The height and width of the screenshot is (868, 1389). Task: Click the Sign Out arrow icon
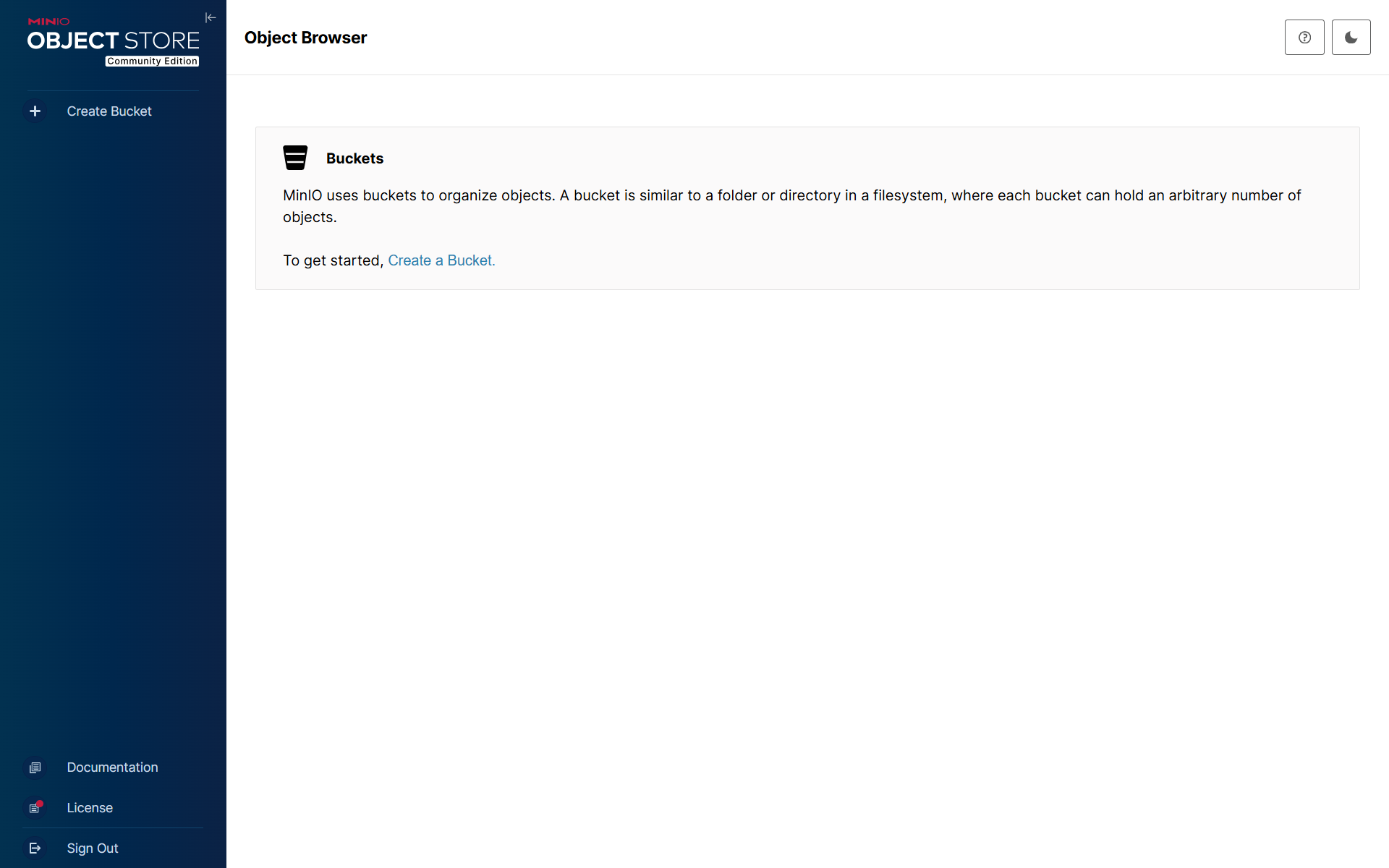click(x=35, y=848)
